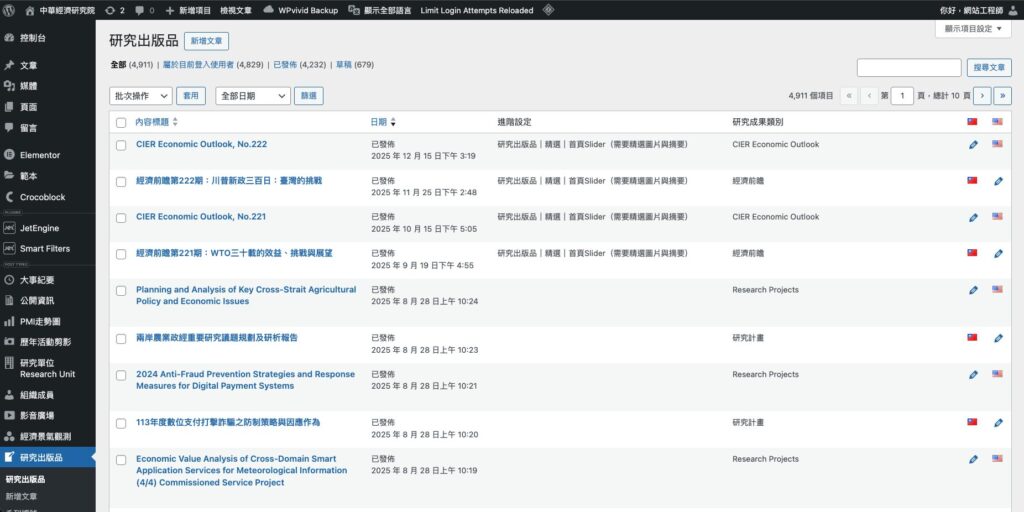Expand the 顯示項目設定 screen options panel
Screen dimensions: 1024x512
point(972,29)
